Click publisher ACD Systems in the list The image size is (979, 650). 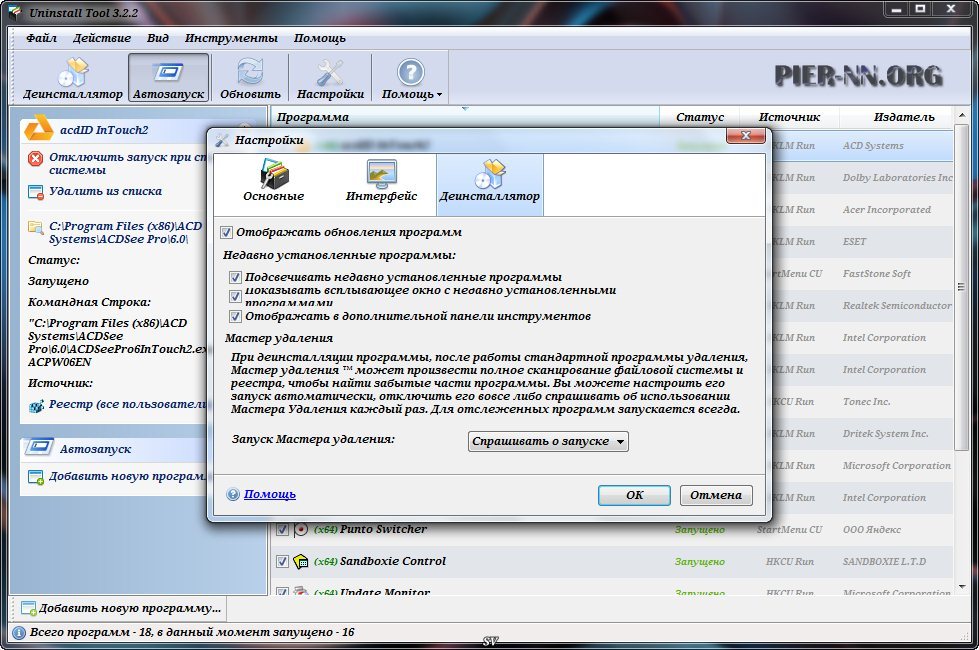click(873, 146)
